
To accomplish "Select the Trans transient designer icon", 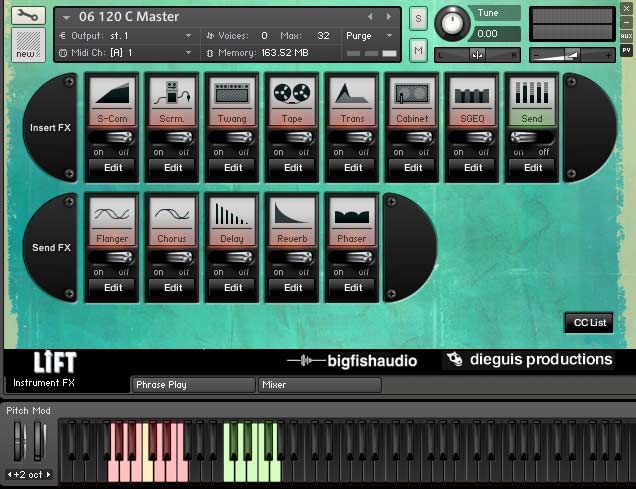I will point(352,93).
